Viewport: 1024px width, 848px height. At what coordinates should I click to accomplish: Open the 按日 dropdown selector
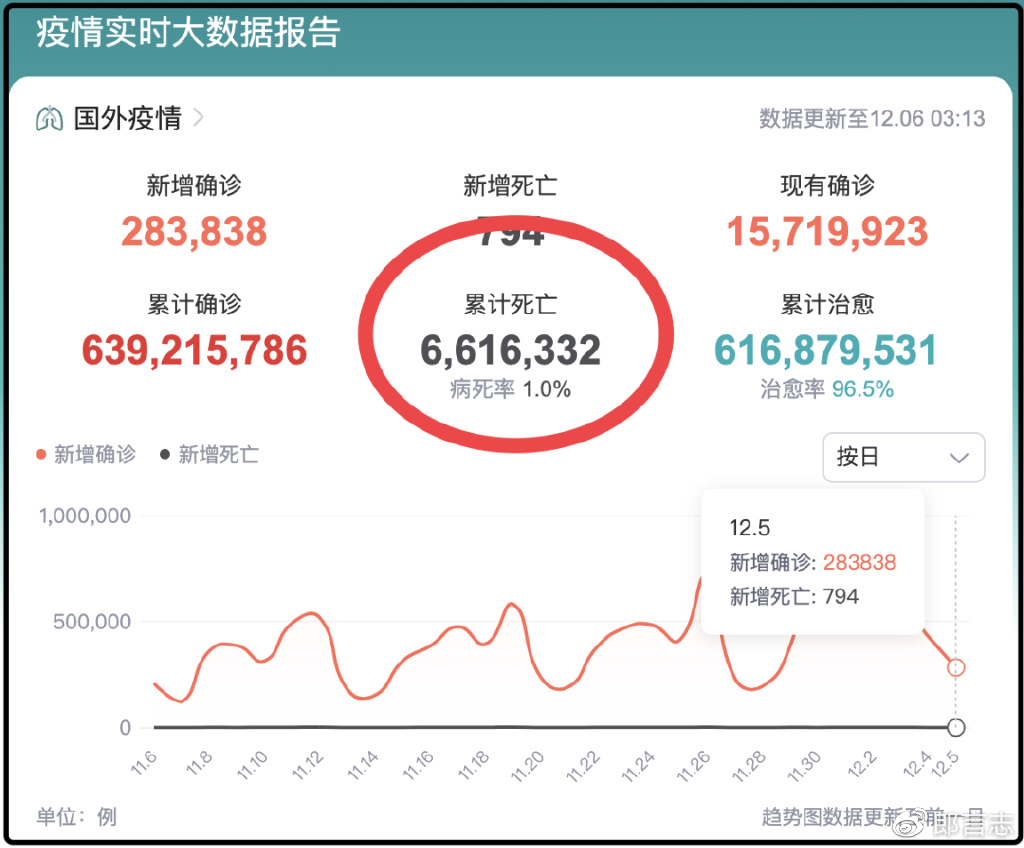[x=903, y=457]
